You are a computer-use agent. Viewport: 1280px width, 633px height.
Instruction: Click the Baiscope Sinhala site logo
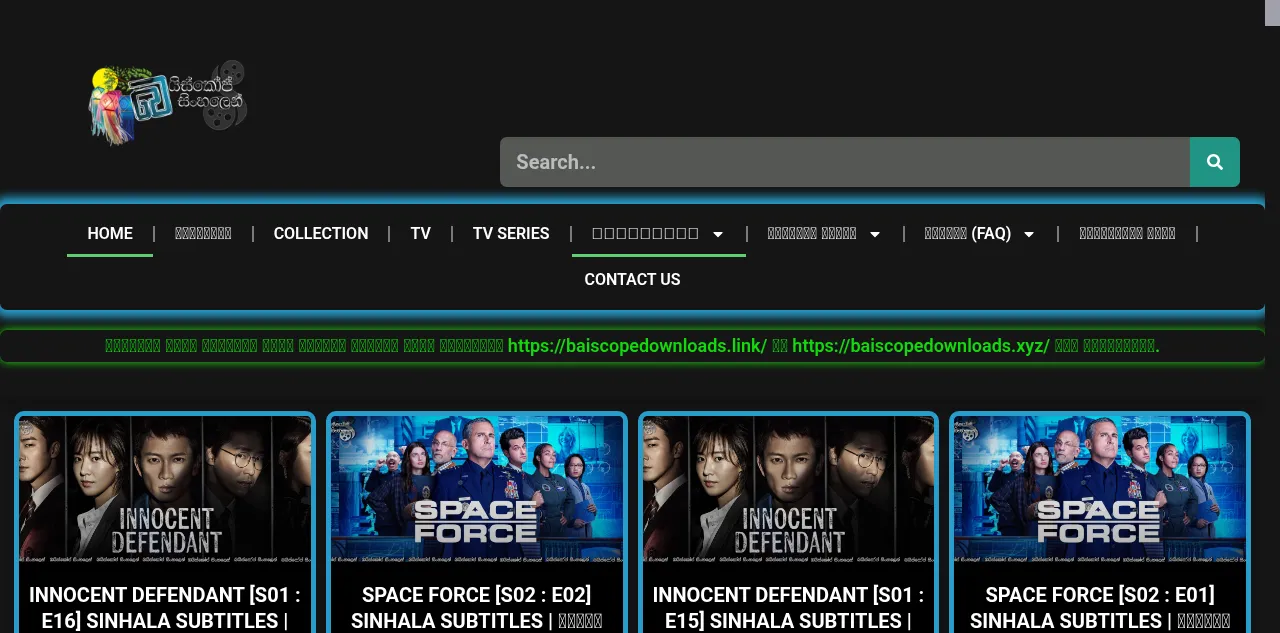167,103
